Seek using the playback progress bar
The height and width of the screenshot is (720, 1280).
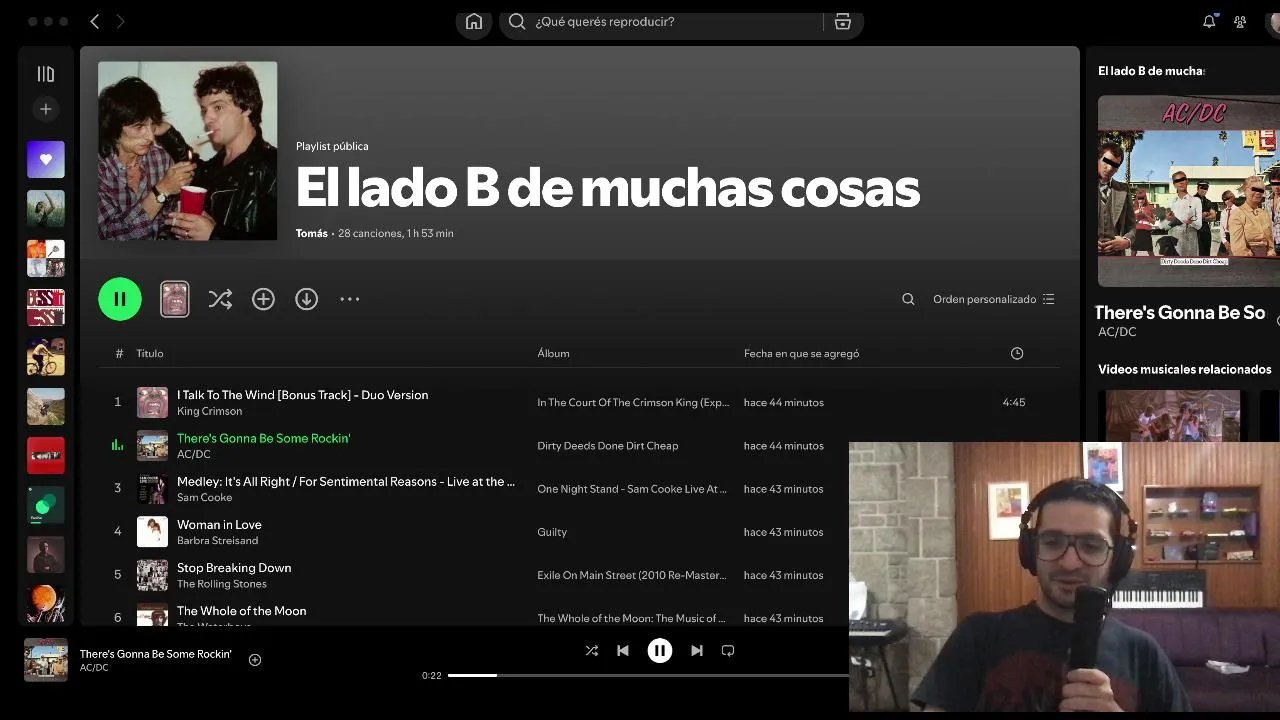[648, 675]
